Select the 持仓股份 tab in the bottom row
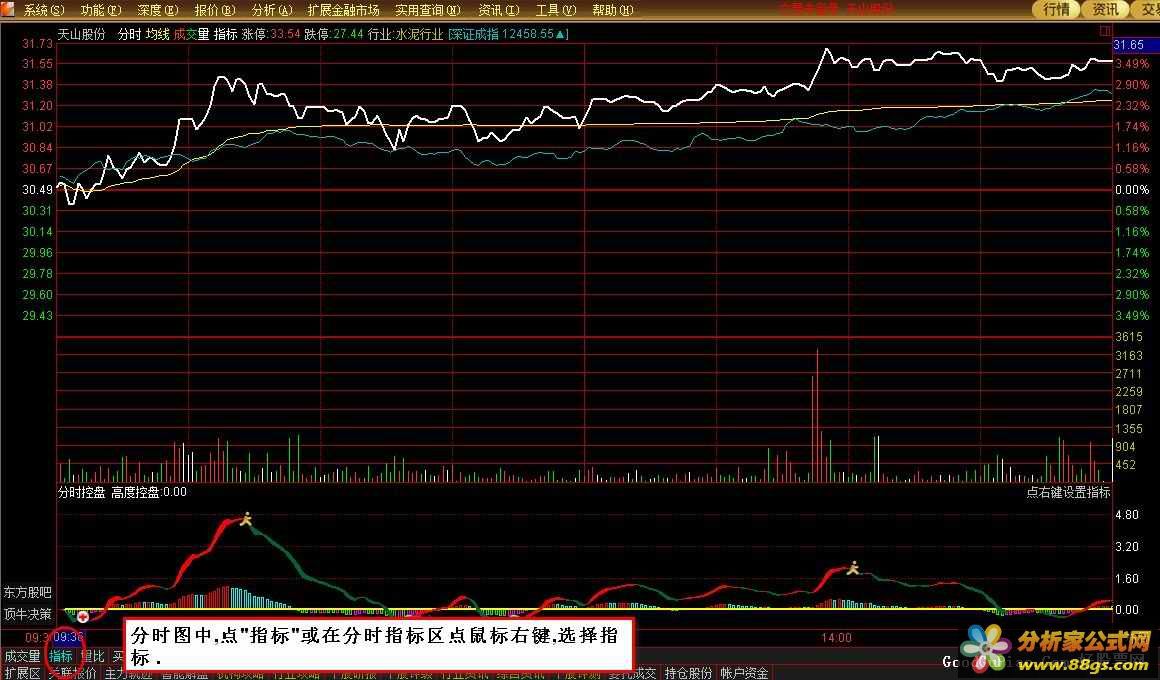Viewport: 1160px width, 680px height. pos(688,673)
